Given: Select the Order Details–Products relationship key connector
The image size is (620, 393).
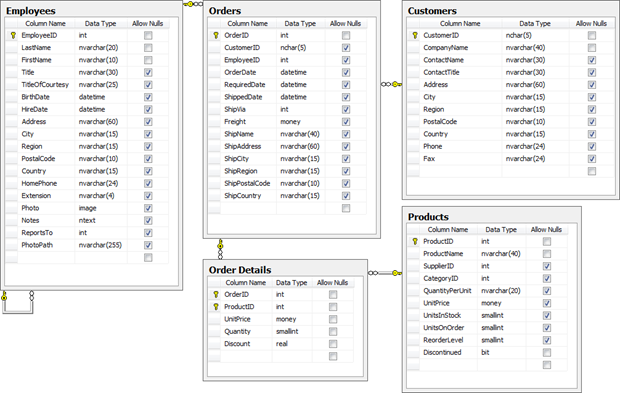Looking at the screenshot, I should (x=397, y=273).
